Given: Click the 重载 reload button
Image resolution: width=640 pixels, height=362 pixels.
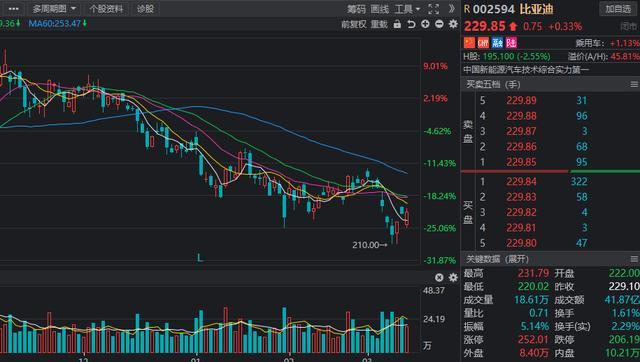Looking at the screenshot, I should point(379,24).
